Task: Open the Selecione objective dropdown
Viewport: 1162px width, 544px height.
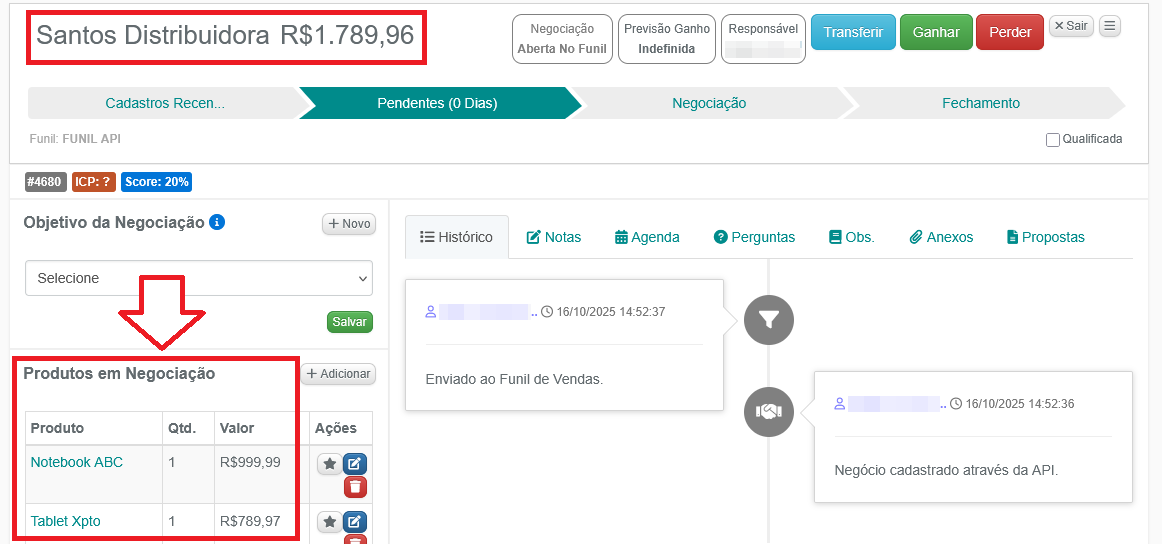Action: coord(198,278)
